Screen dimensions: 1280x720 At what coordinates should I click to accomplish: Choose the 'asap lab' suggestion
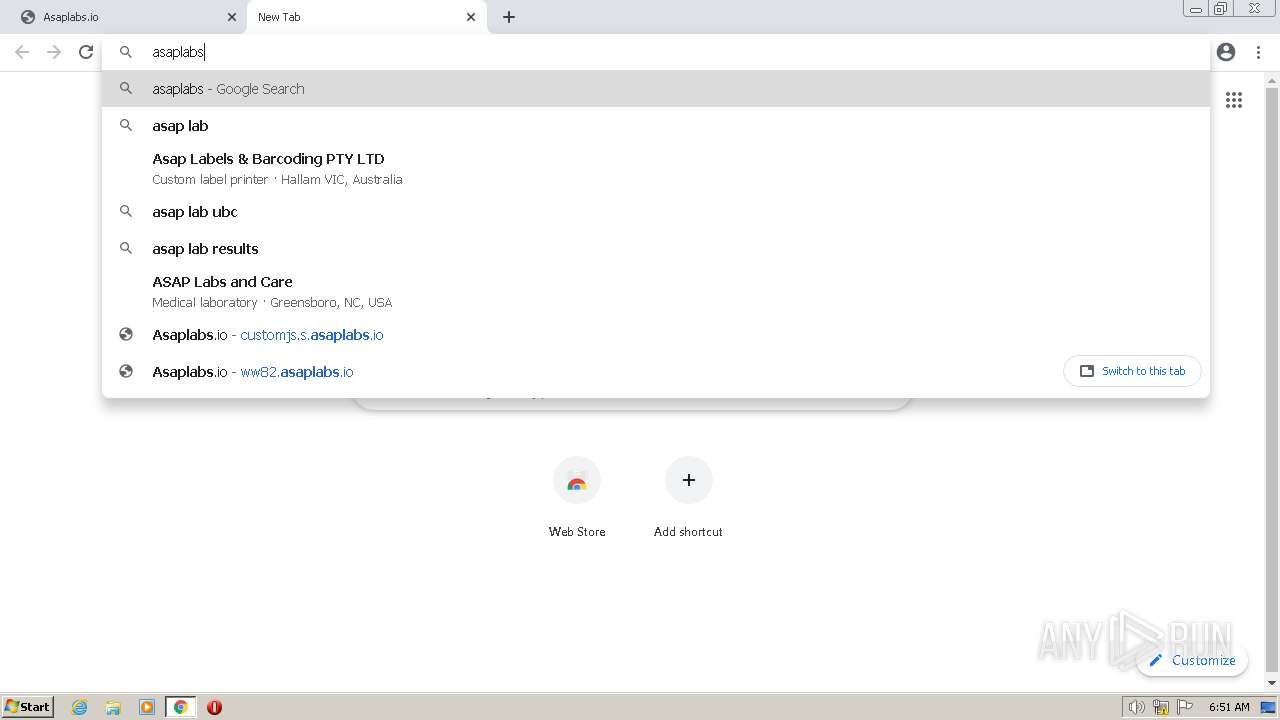coord(656,126)
